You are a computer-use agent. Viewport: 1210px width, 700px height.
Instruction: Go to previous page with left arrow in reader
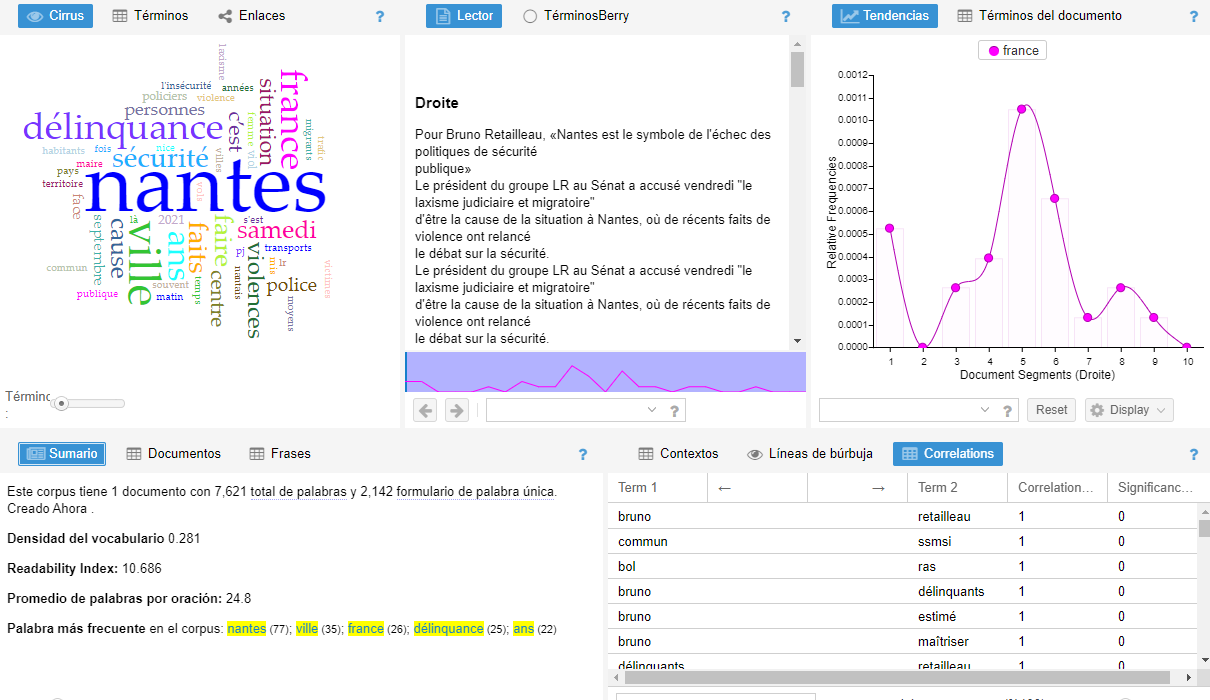[425, 410]
